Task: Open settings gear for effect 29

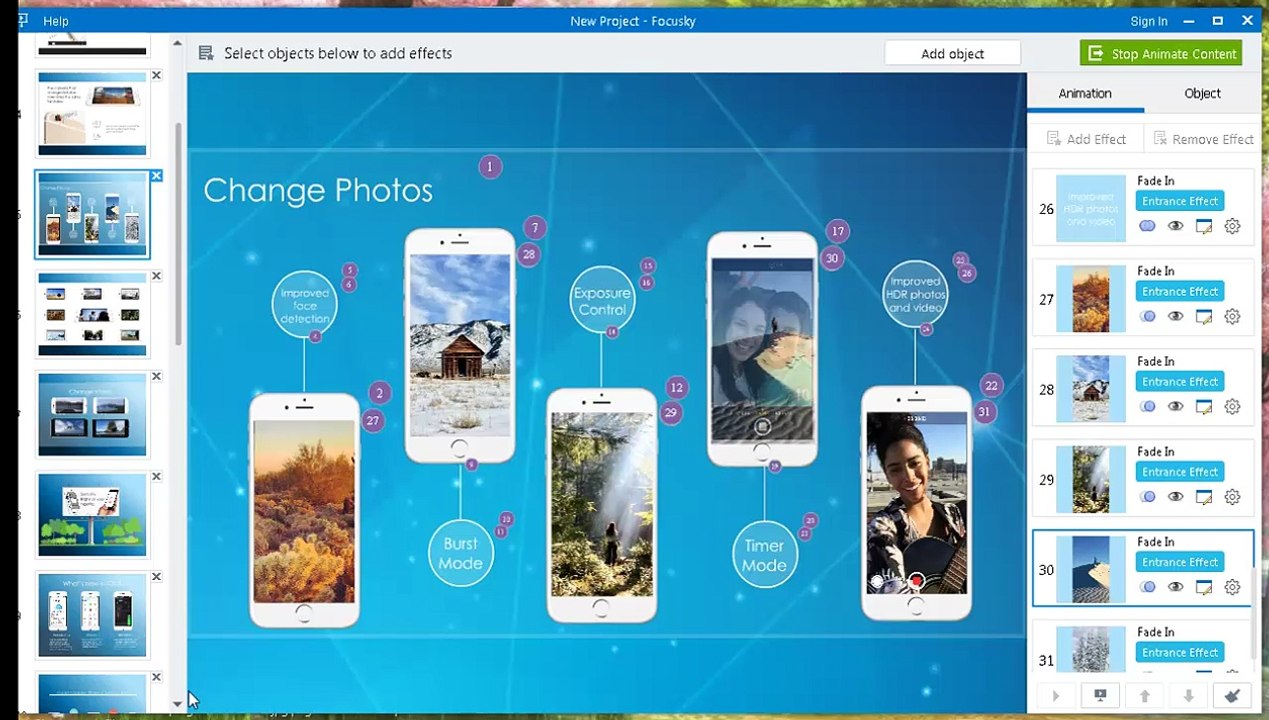Action: pos(1232,496)
